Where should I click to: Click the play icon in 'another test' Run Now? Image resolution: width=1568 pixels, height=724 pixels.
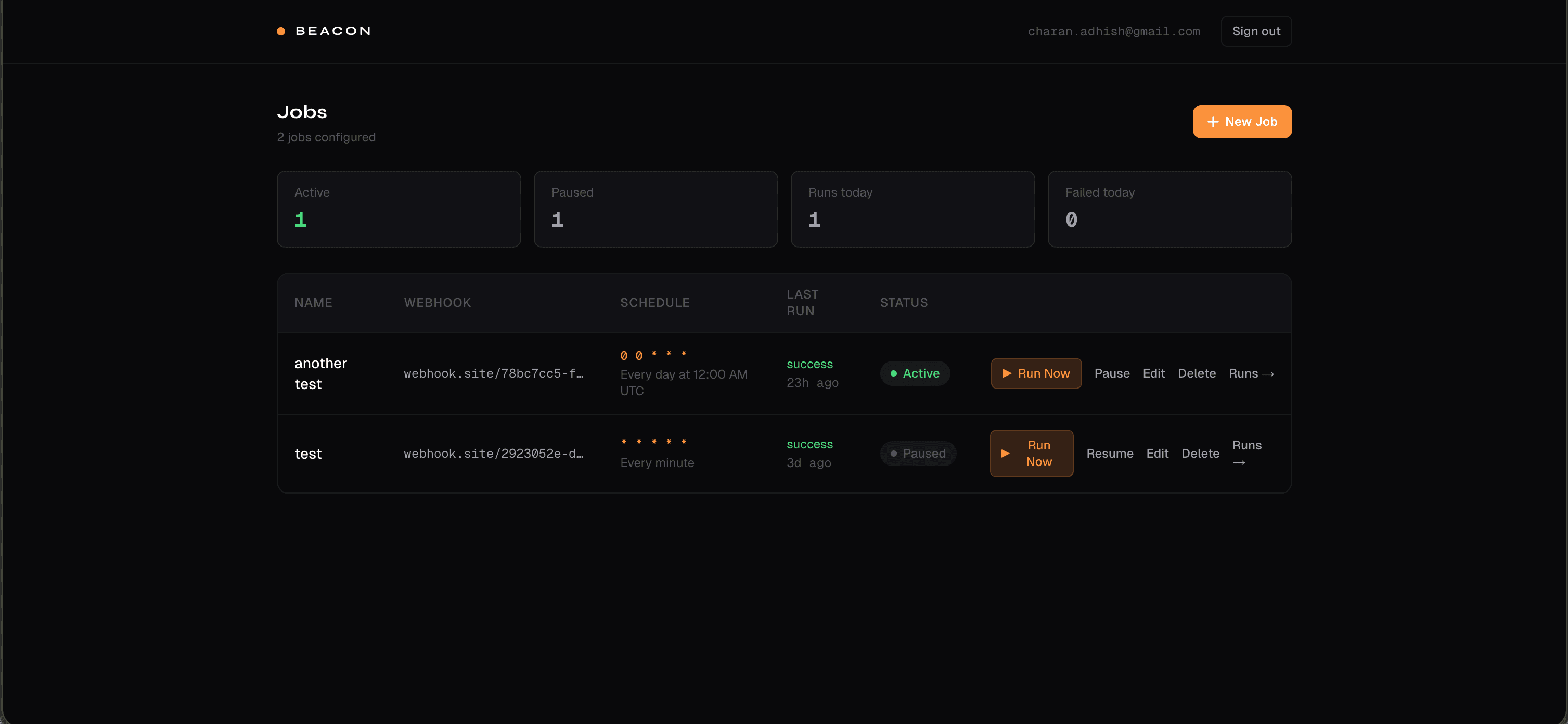(x=1006, y=373)
